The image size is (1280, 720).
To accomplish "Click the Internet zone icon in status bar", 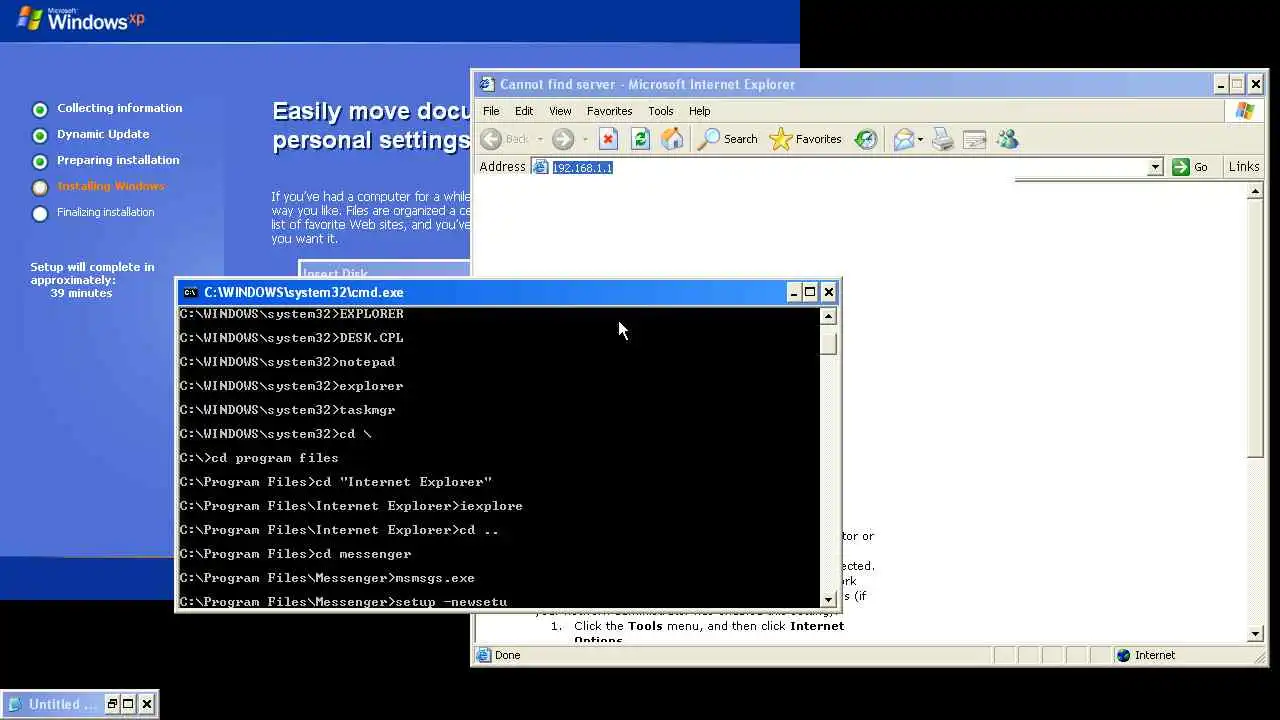I will [x=1123, y=655].
